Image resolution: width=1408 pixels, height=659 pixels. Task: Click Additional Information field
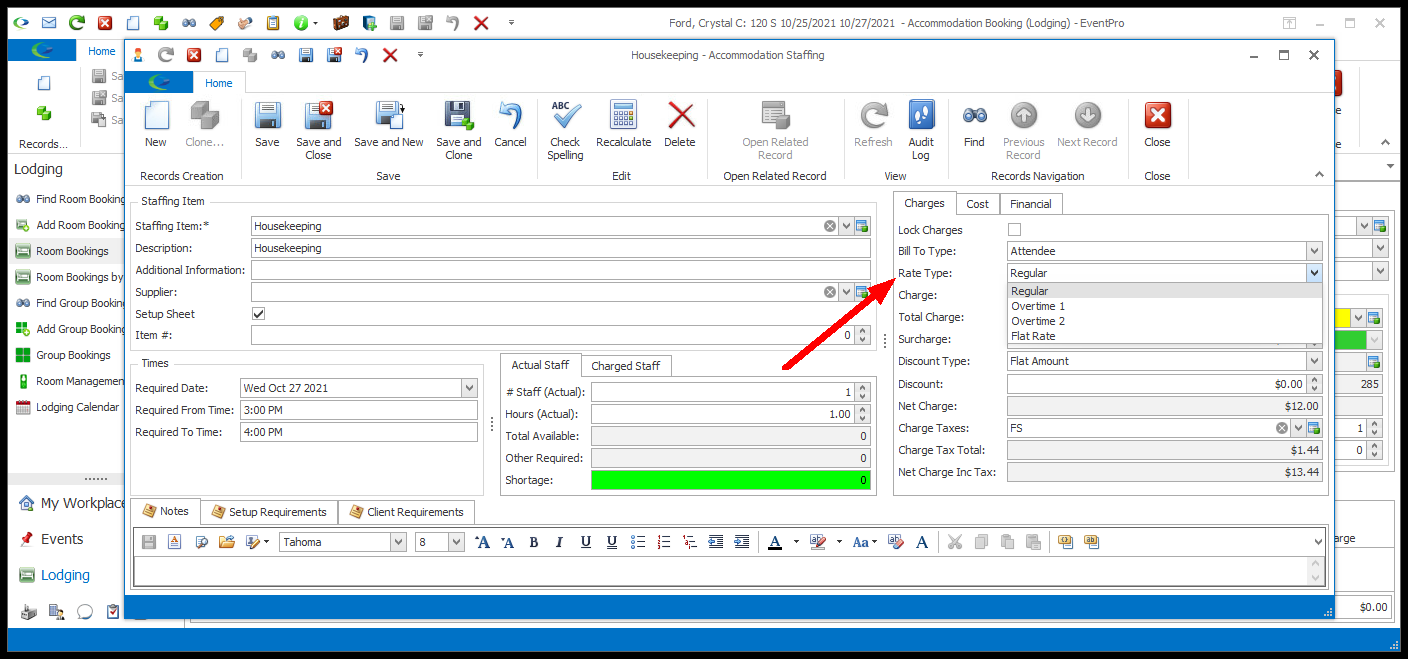561,270
